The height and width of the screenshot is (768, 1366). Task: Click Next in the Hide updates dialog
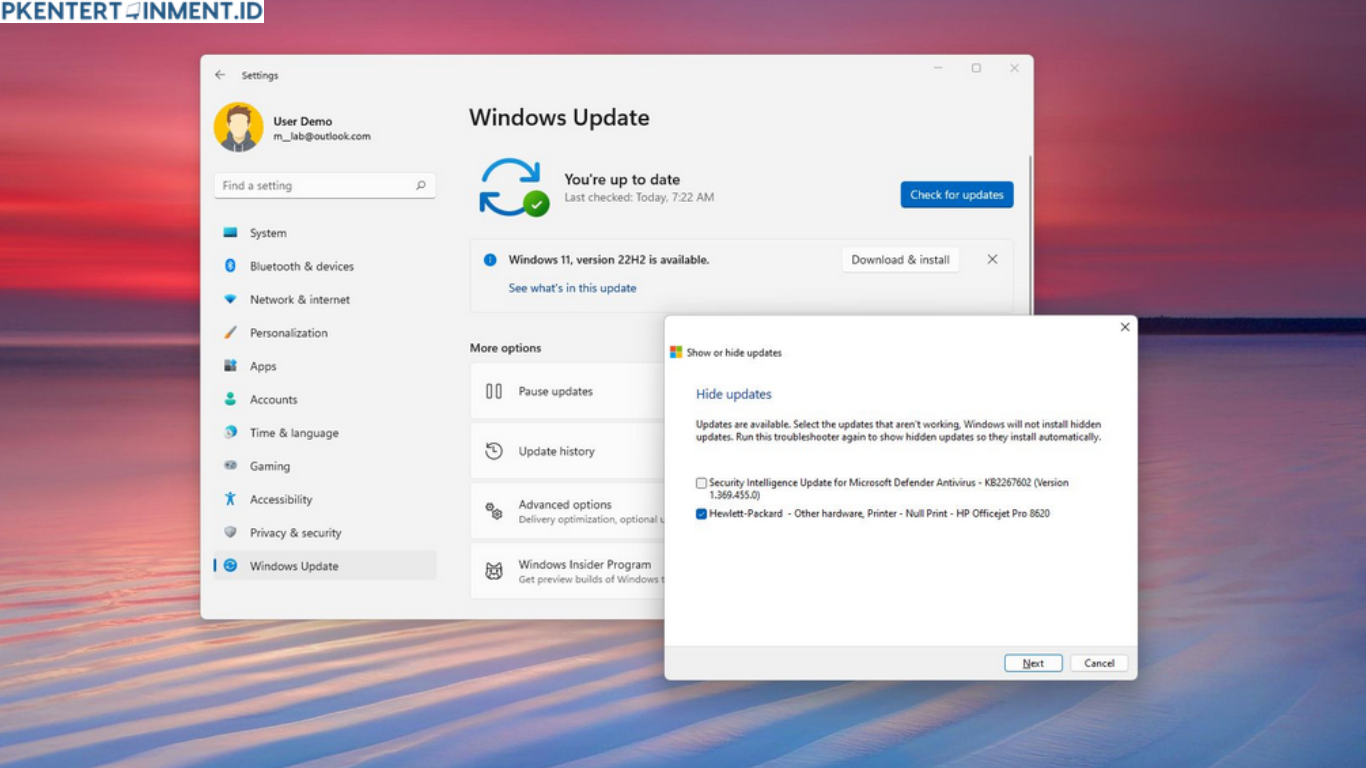(1033, 662)
